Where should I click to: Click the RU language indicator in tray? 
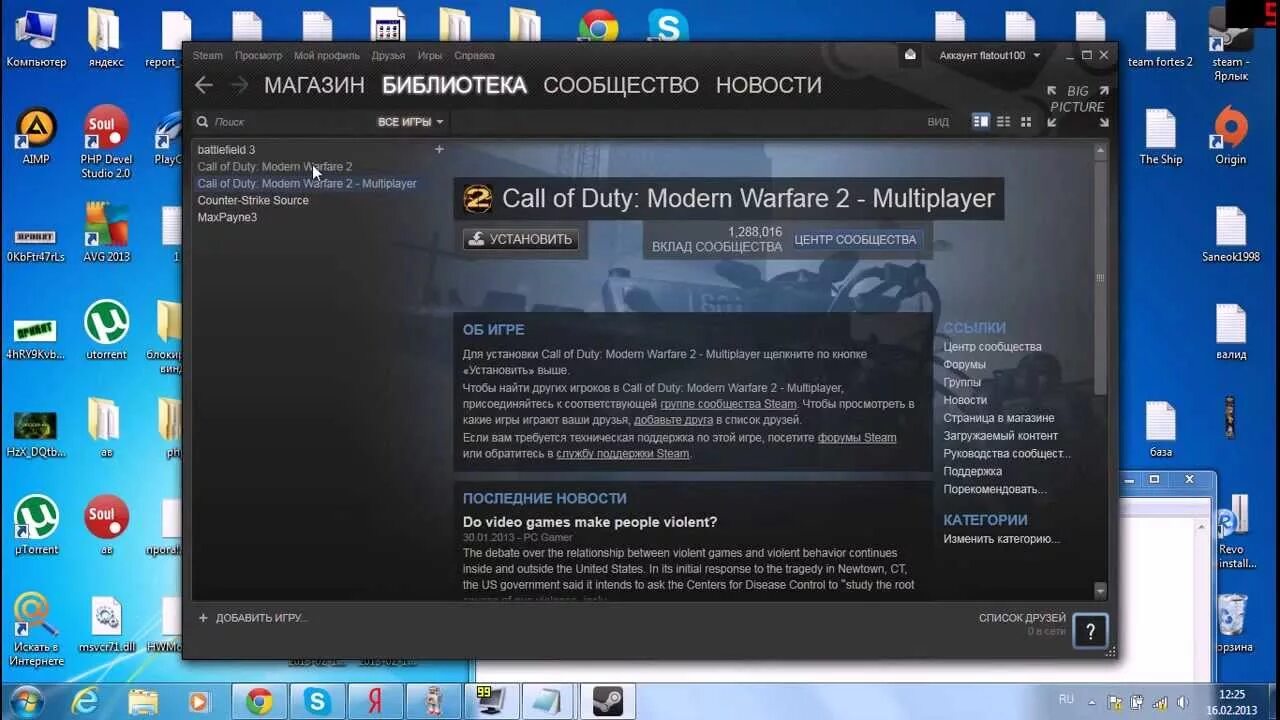coord(1066,699)
